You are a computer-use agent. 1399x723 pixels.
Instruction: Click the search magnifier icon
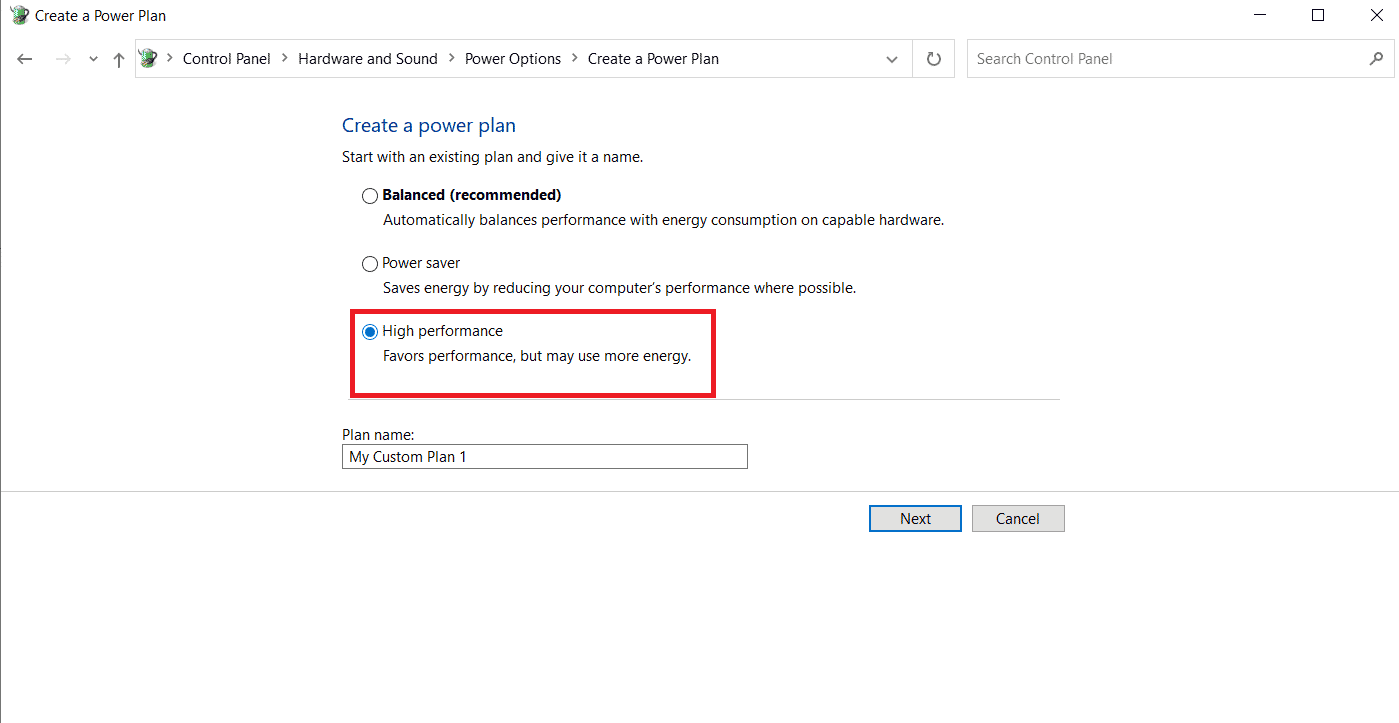point(1376,59)
